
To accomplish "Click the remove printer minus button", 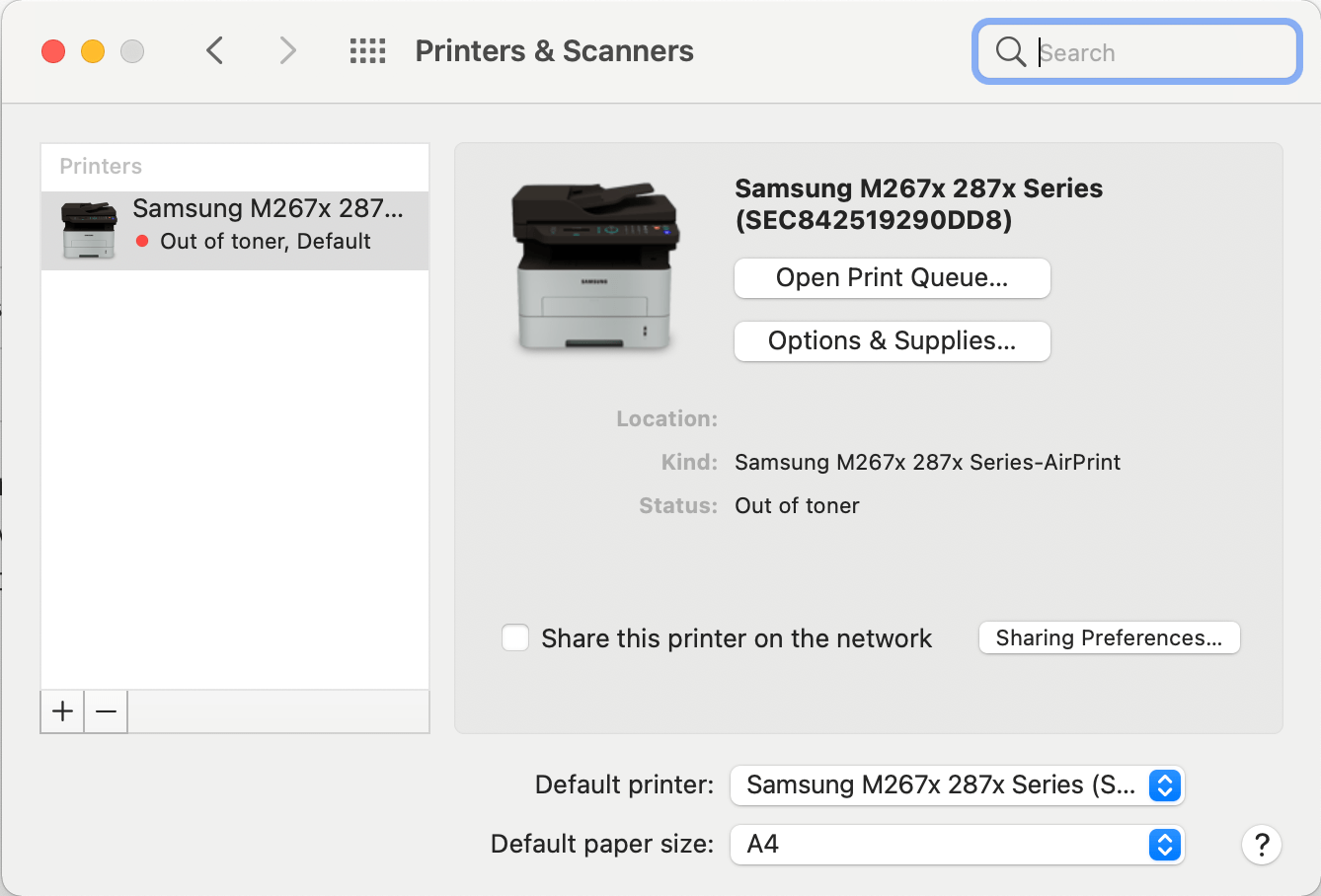I will pos(106,711).
